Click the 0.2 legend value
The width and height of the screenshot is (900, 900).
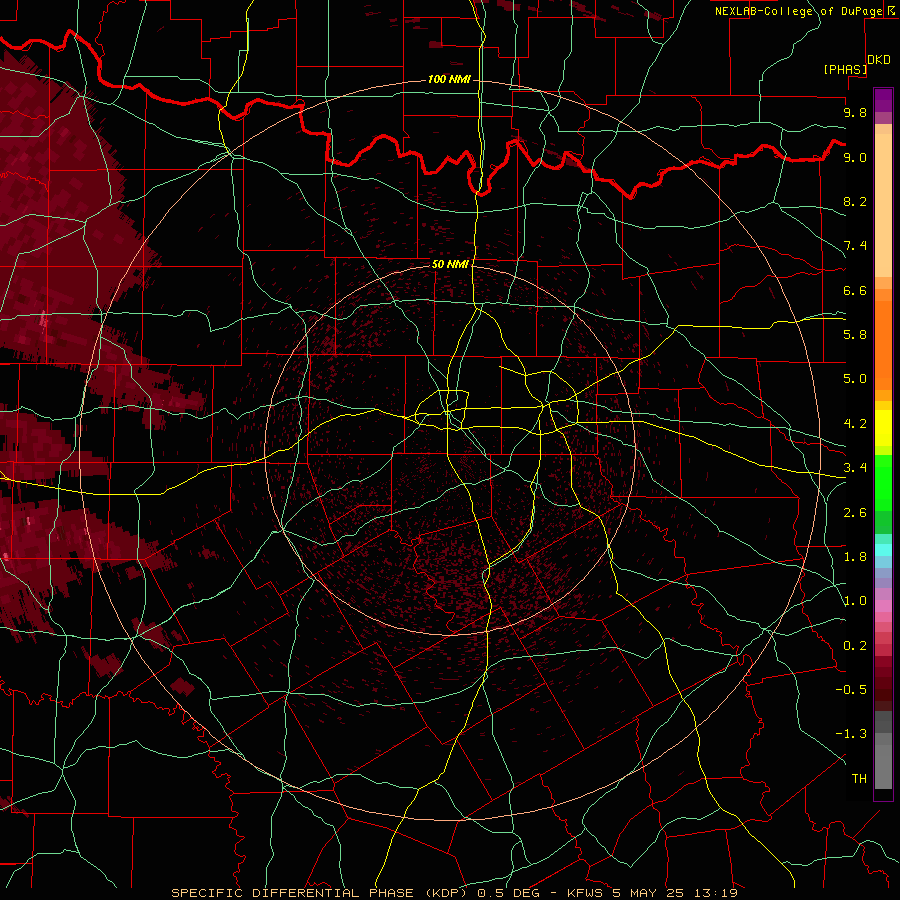click(855, 646)
